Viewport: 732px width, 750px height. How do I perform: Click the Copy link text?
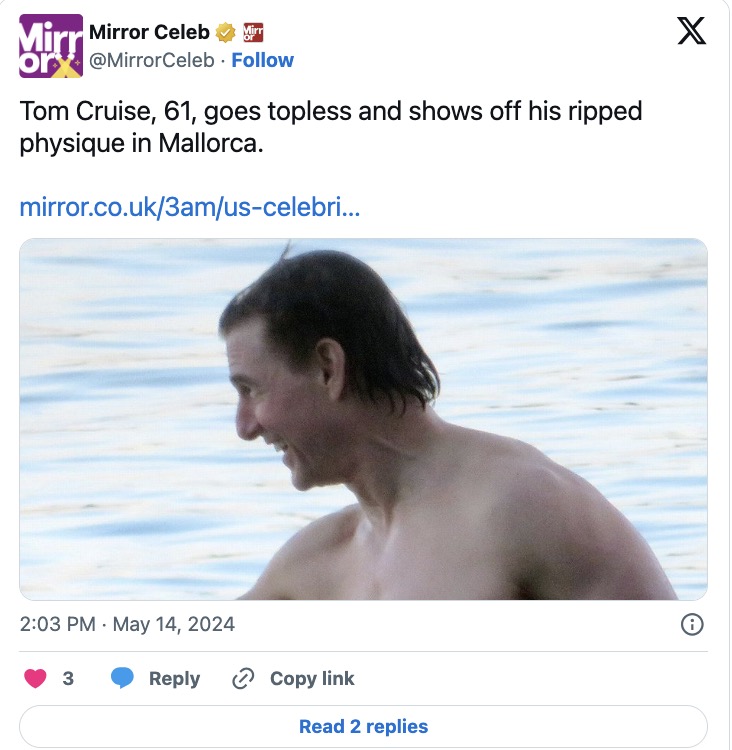pyautogui.click(x=312, y=678)
